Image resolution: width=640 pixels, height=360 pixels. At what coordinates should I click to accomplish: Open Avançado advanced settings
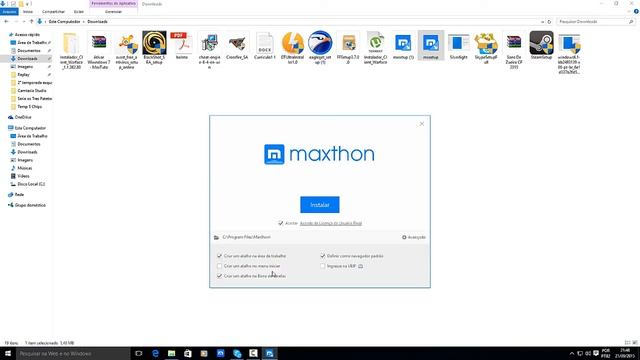pyautogui.click(x=413, y=237)
